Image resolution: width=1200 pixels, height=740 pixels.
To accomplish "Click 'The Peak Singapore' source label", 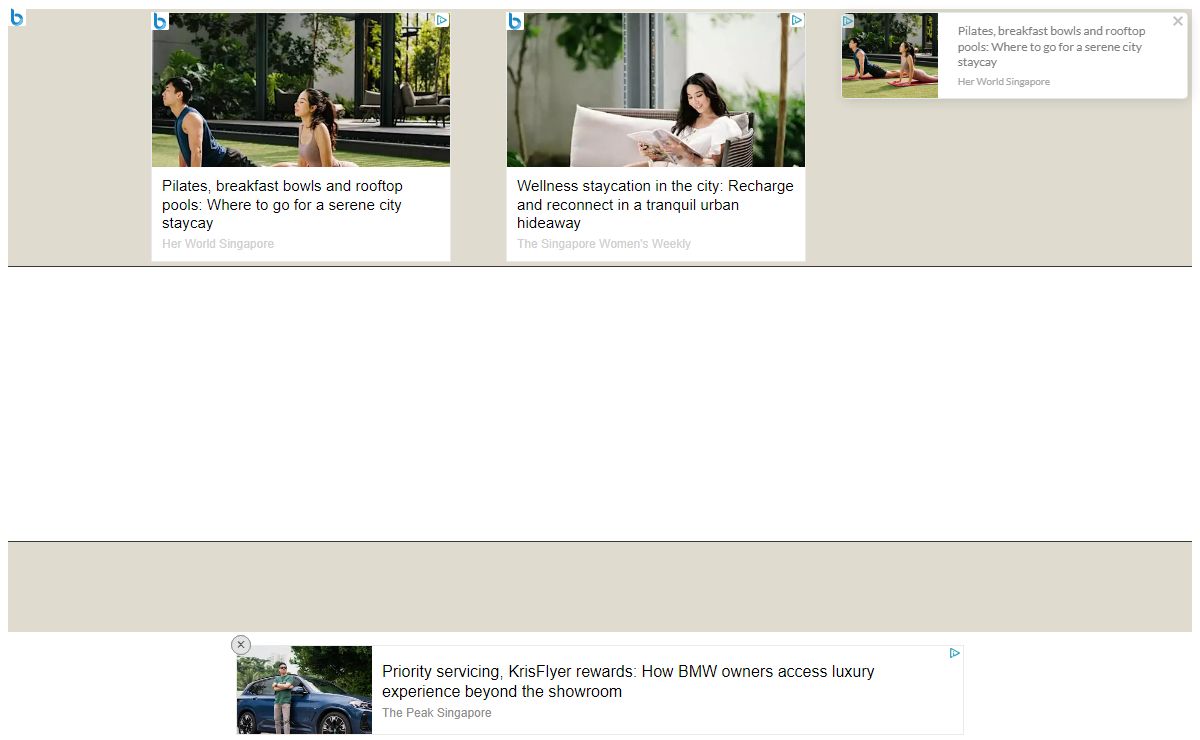I will coord(437,713).
